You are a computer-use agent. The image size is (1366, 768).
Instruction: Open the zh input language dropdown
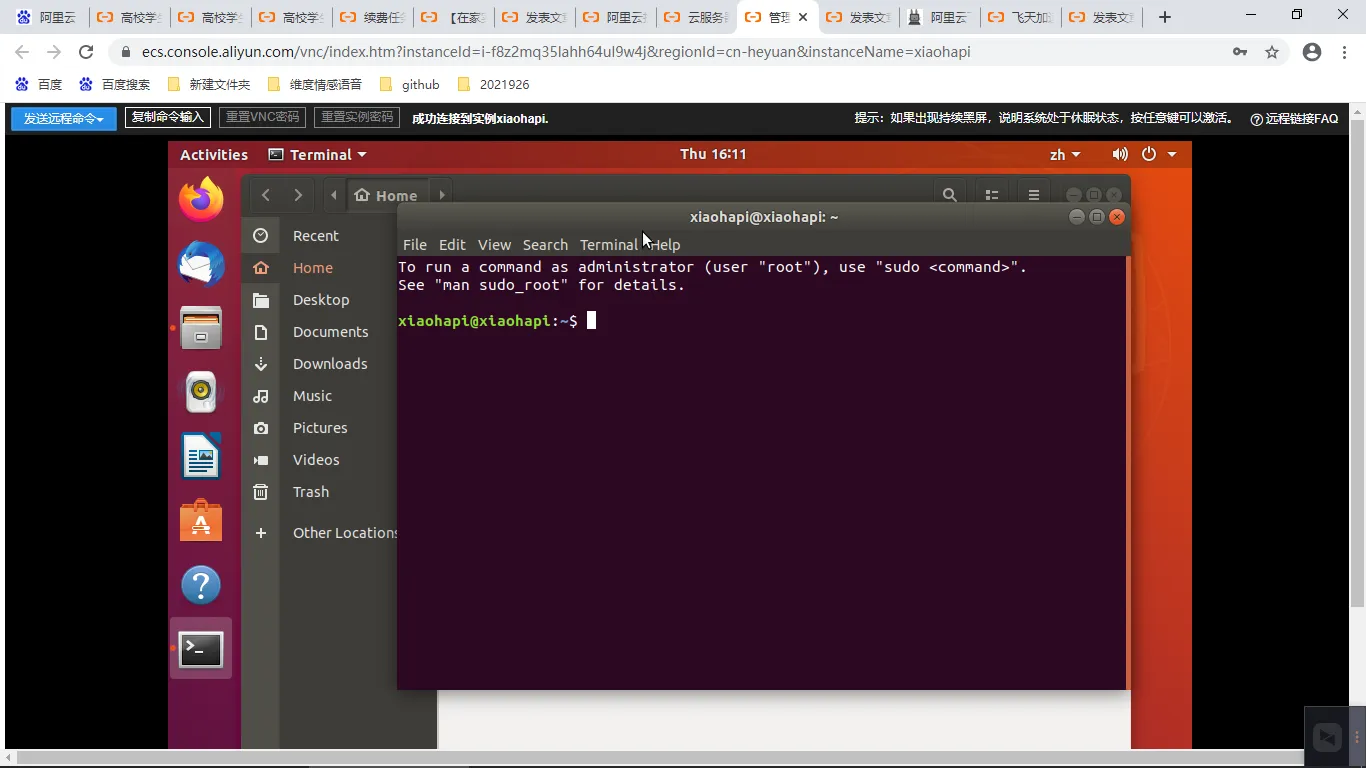pos(1065,154)
